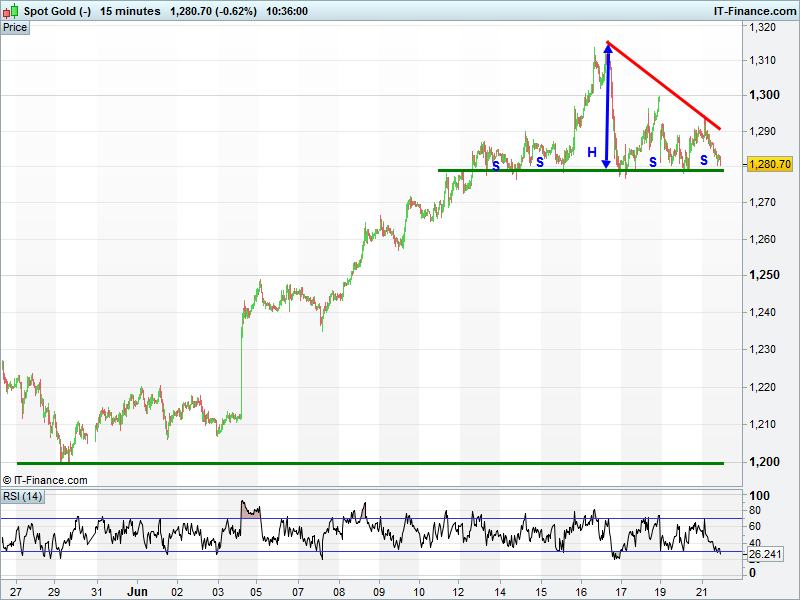800x600 pixels.
Task: Click the 1,240 price axis label
Action: click(x=762, y=312)
